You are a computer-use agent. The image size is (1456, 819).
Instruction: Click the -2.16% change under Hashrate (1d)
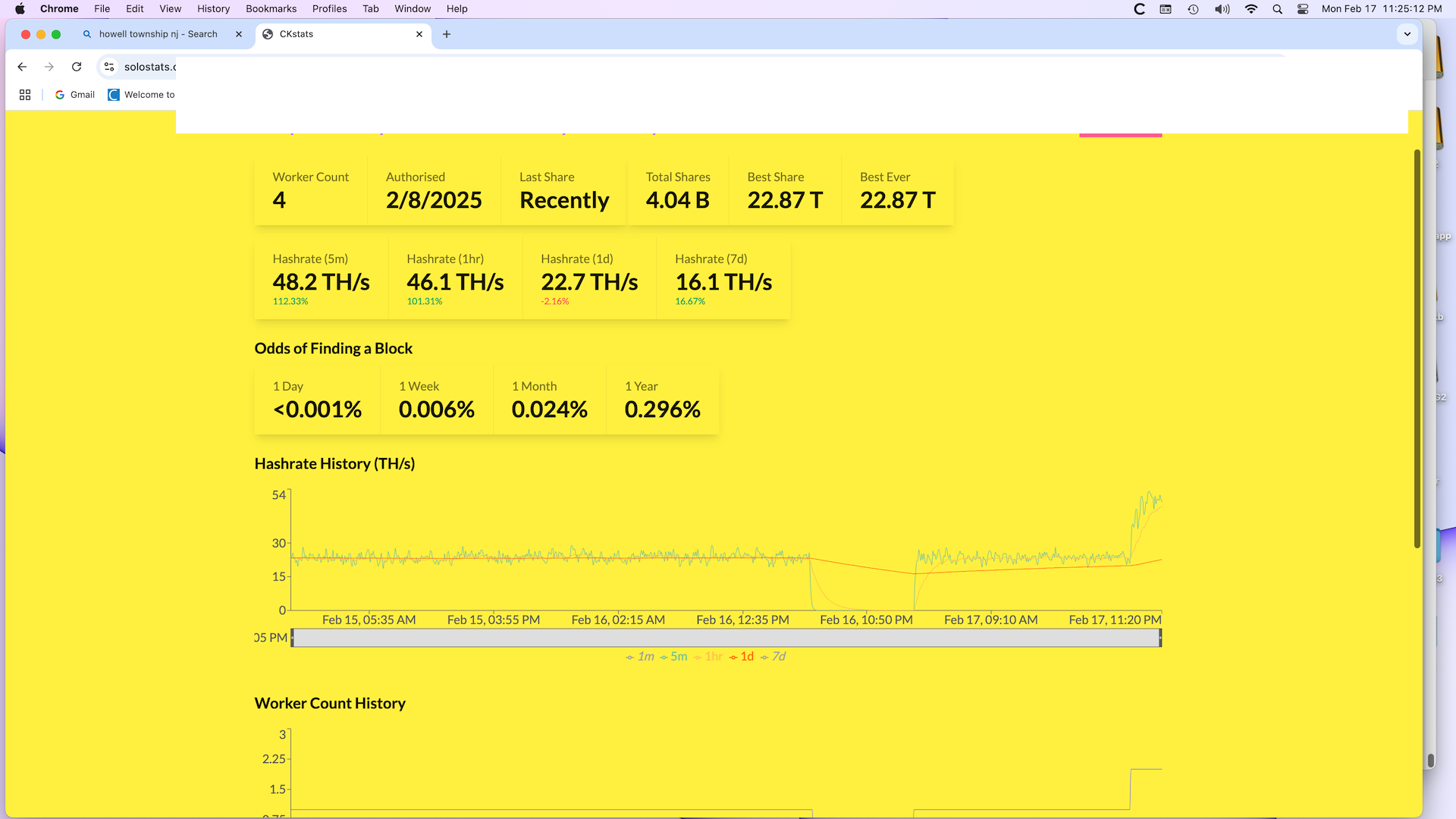(x=555, y=302)
